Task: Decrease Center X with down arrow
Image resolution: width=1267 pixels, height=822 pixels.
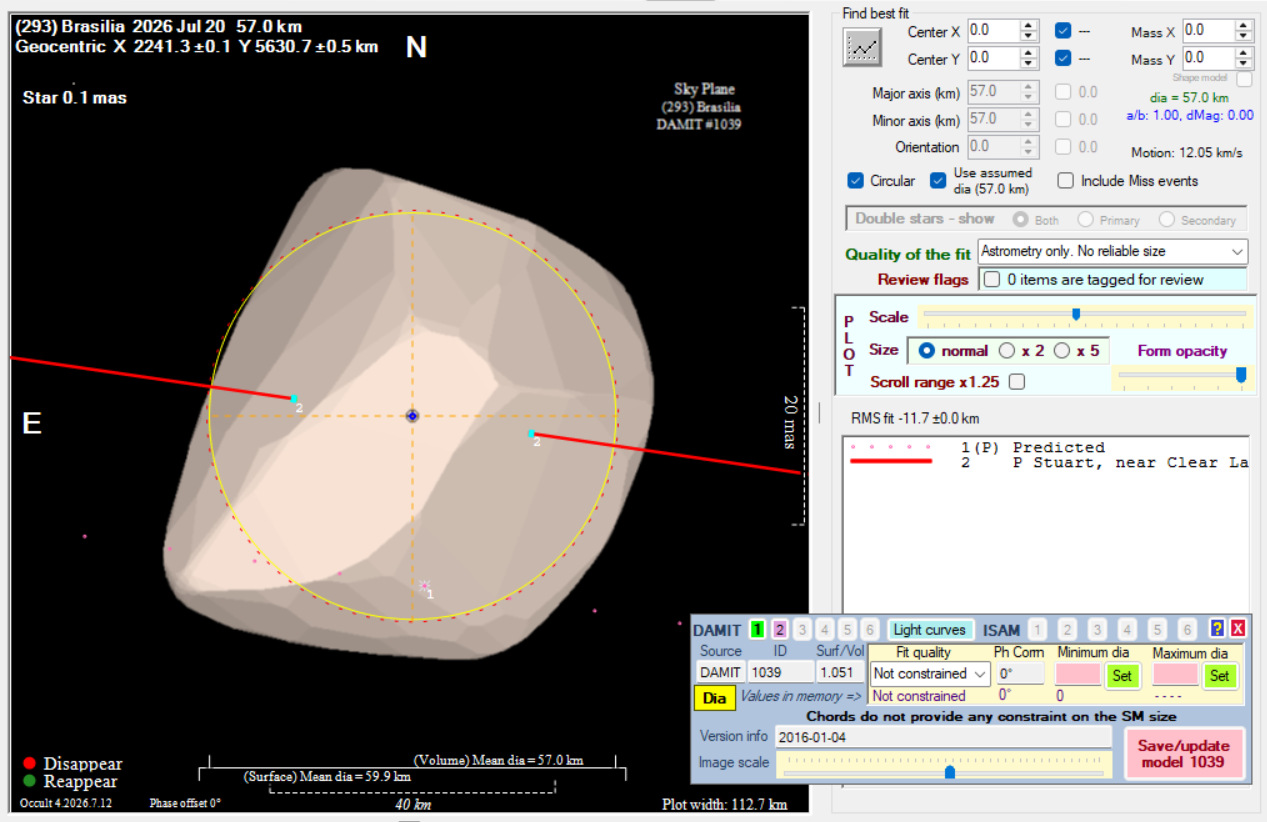Action: pyautogui.click(x=1029, y=36)
